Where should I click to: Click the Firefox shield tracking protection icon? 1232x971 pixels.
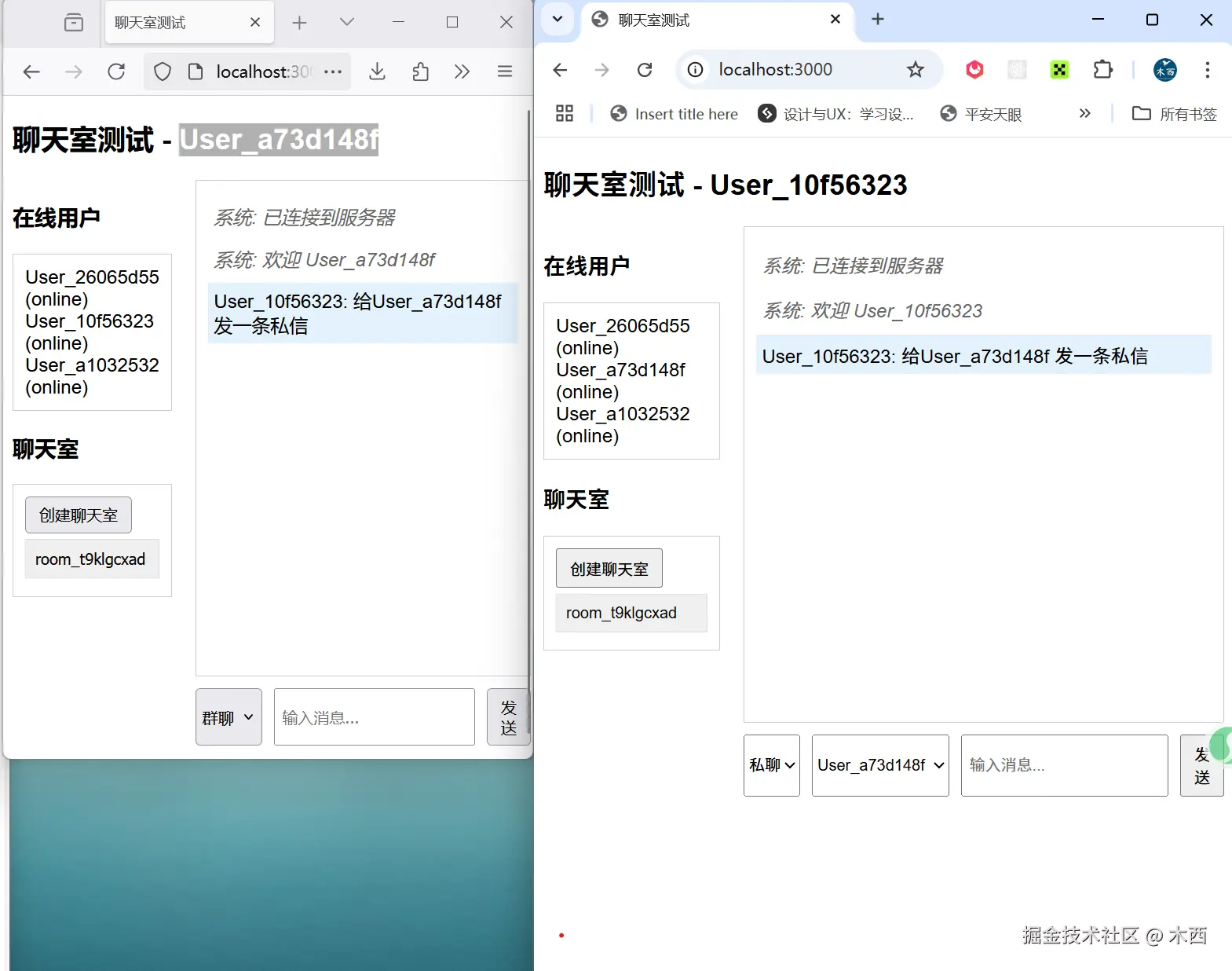tap(163, 71)
